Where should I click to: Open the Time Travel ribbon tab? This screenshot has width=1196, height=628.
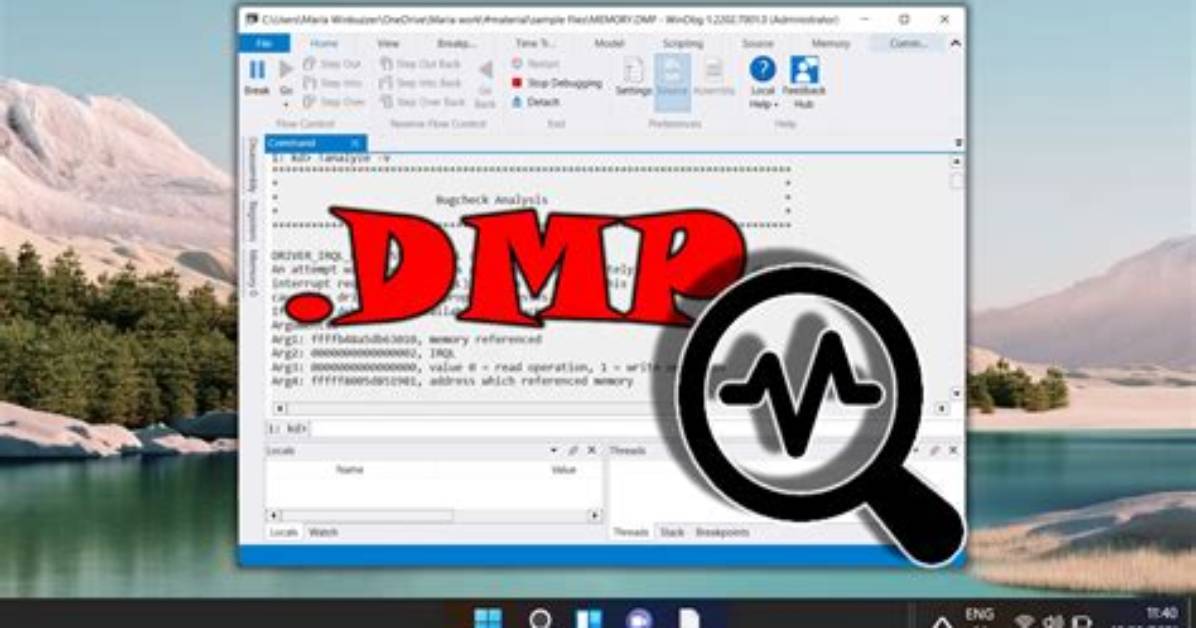534,43
